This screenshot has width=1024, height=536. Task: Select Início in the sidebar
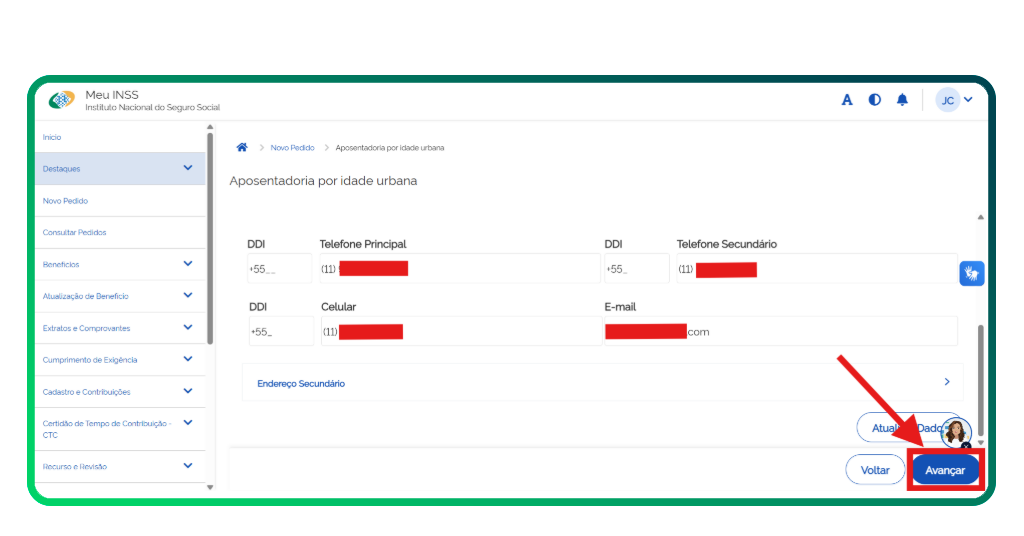coord(52,137)
